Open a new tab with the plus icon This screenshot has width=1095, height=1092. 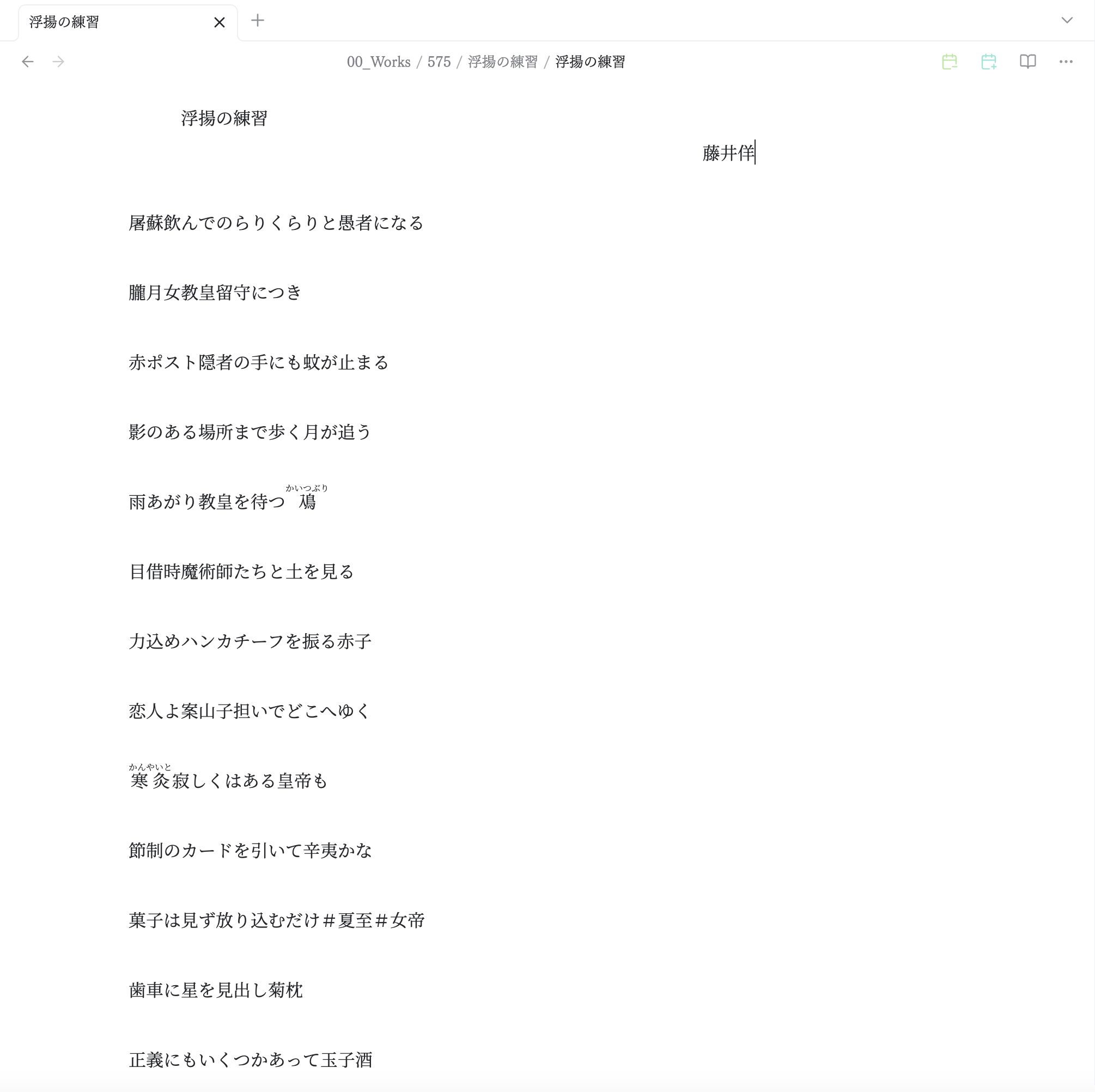258,21
